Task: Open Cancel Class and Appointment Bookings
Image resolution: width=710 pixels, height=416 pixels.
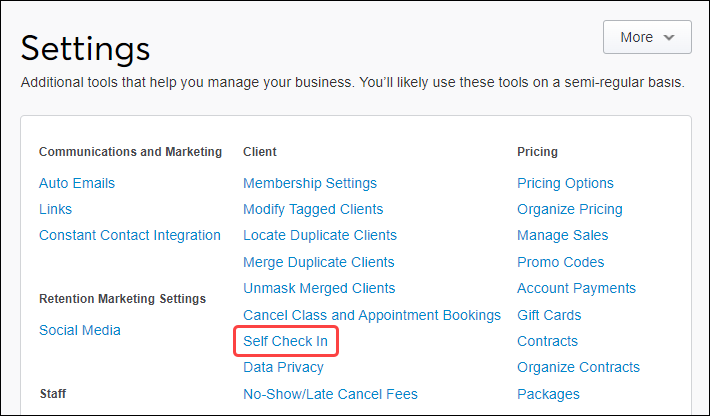Action: 372,315
